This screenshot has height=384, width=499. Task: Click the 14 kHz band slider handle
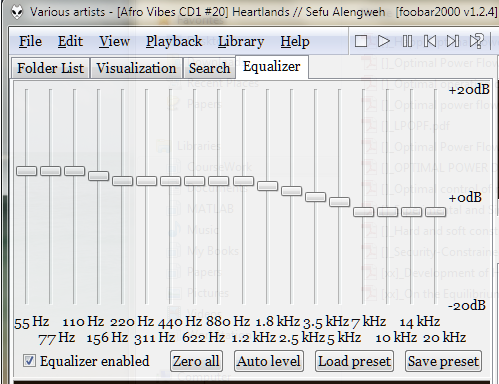[411, 212]
